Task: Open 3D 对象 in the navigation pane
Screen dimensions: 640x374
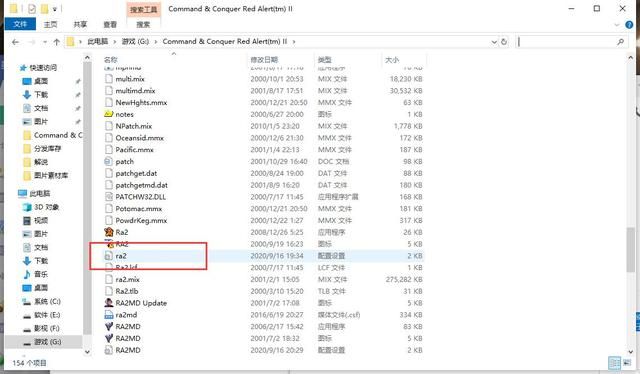Action: [46, 207]
